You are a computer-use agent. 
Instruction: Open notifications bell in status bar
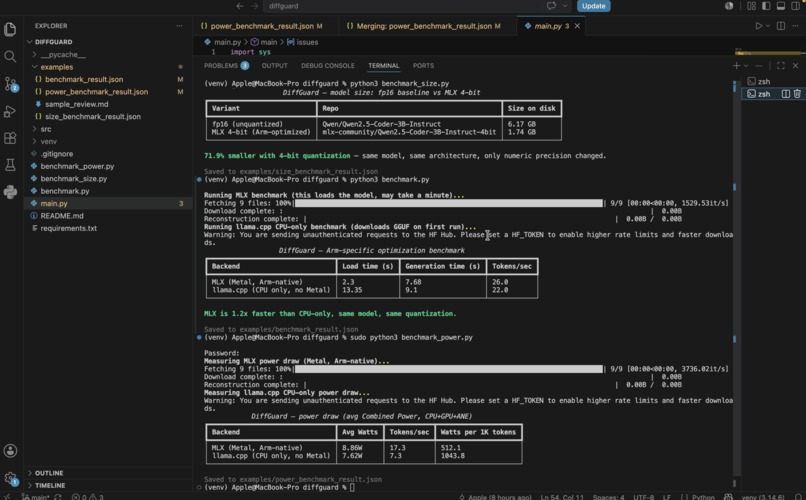tap(798, 496)
